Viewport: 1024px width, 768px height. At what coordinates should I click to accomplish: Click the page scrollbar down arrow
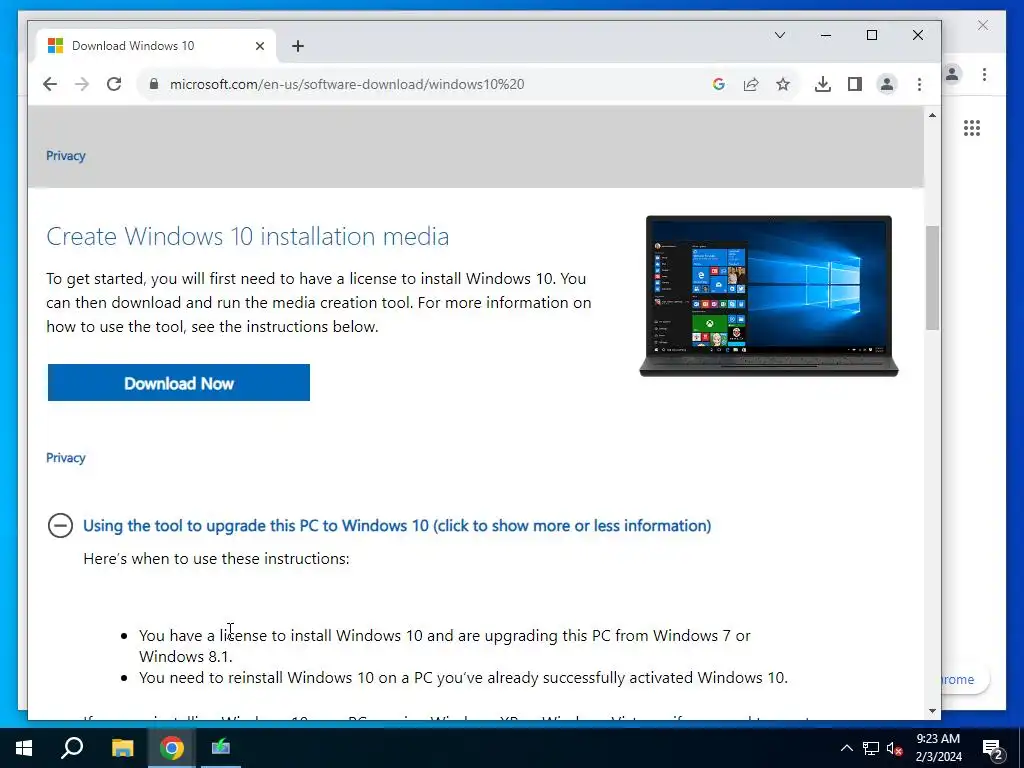[x=933, y=711]
